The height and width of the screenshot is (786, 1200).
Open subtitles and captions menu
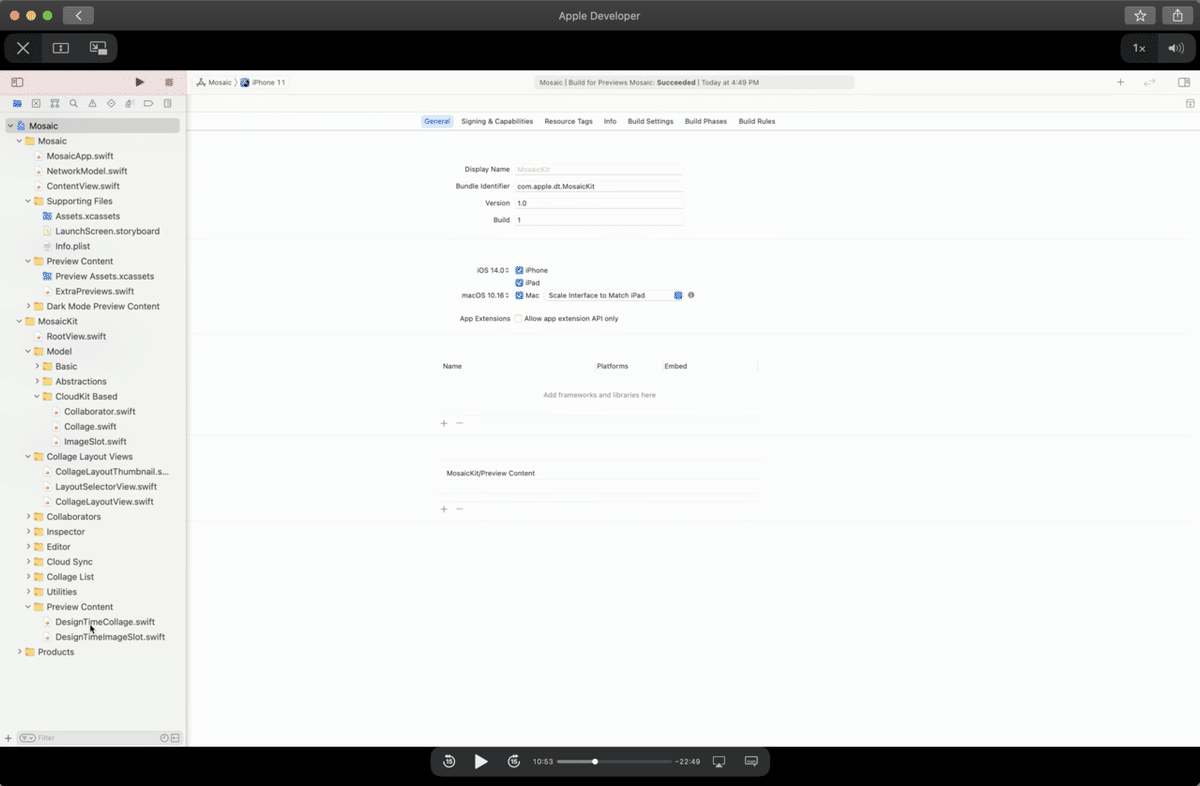coord(751,762)
